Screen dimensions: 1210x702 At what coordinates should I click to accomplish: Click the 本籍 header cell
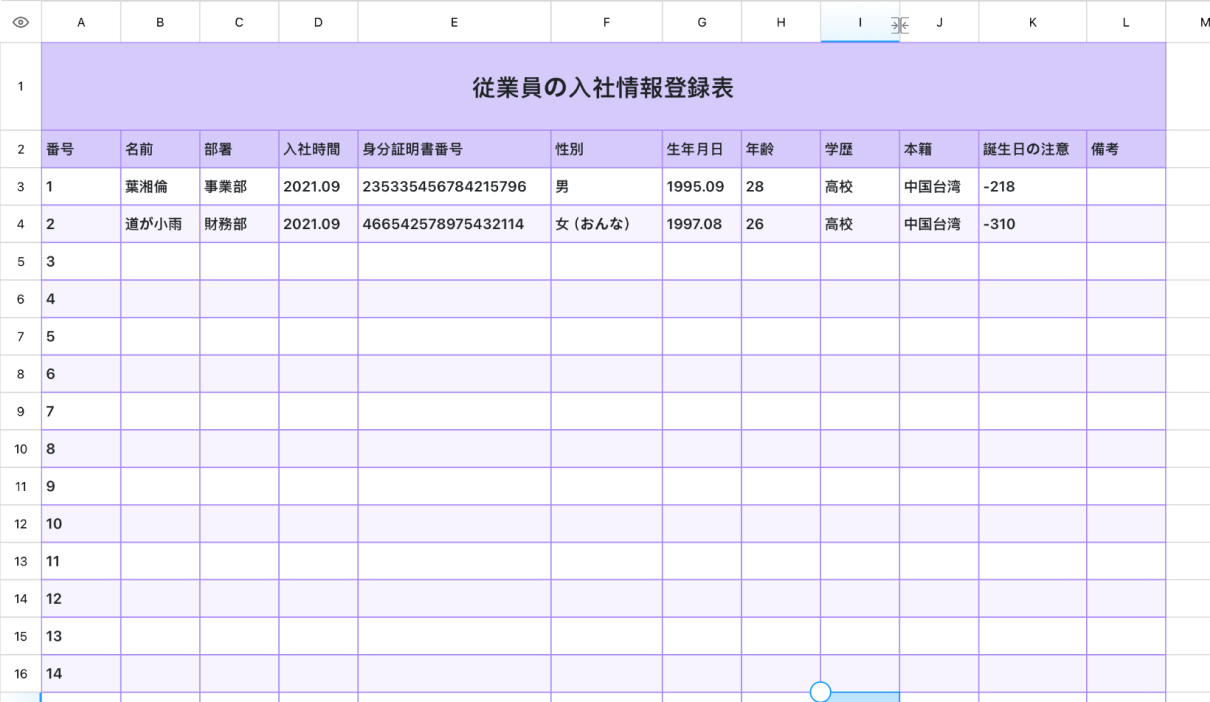[939, 149]
